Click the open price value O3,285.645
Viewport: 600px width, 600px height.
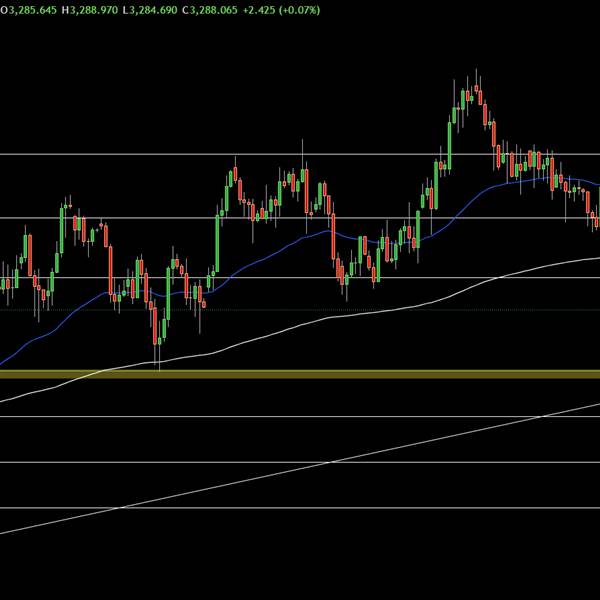click(28, 10)
